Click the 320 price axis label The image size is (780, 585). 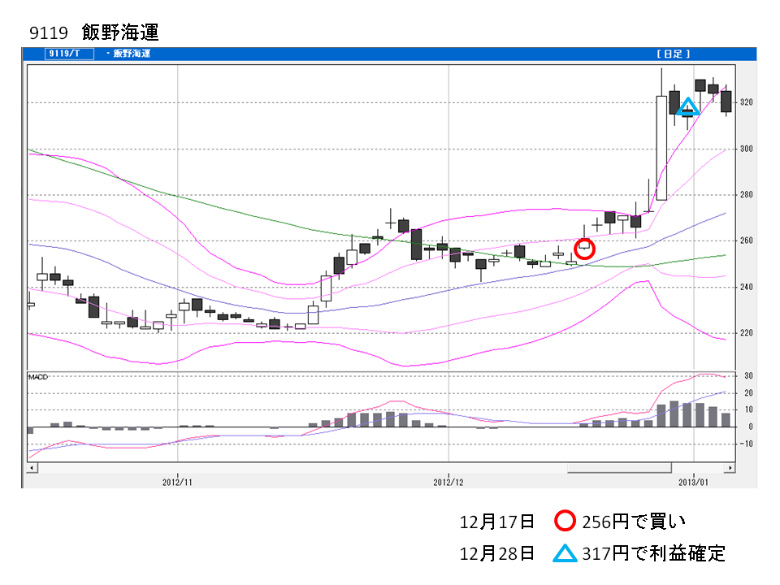click(746, 102)
